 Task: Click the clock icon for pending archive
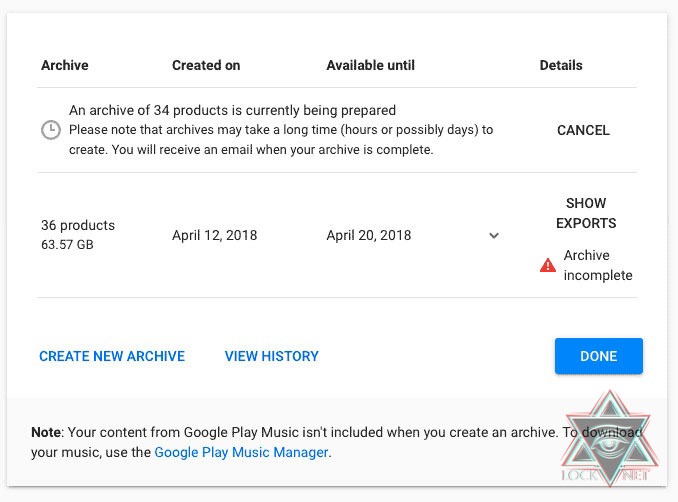click(x=50, y=130)
